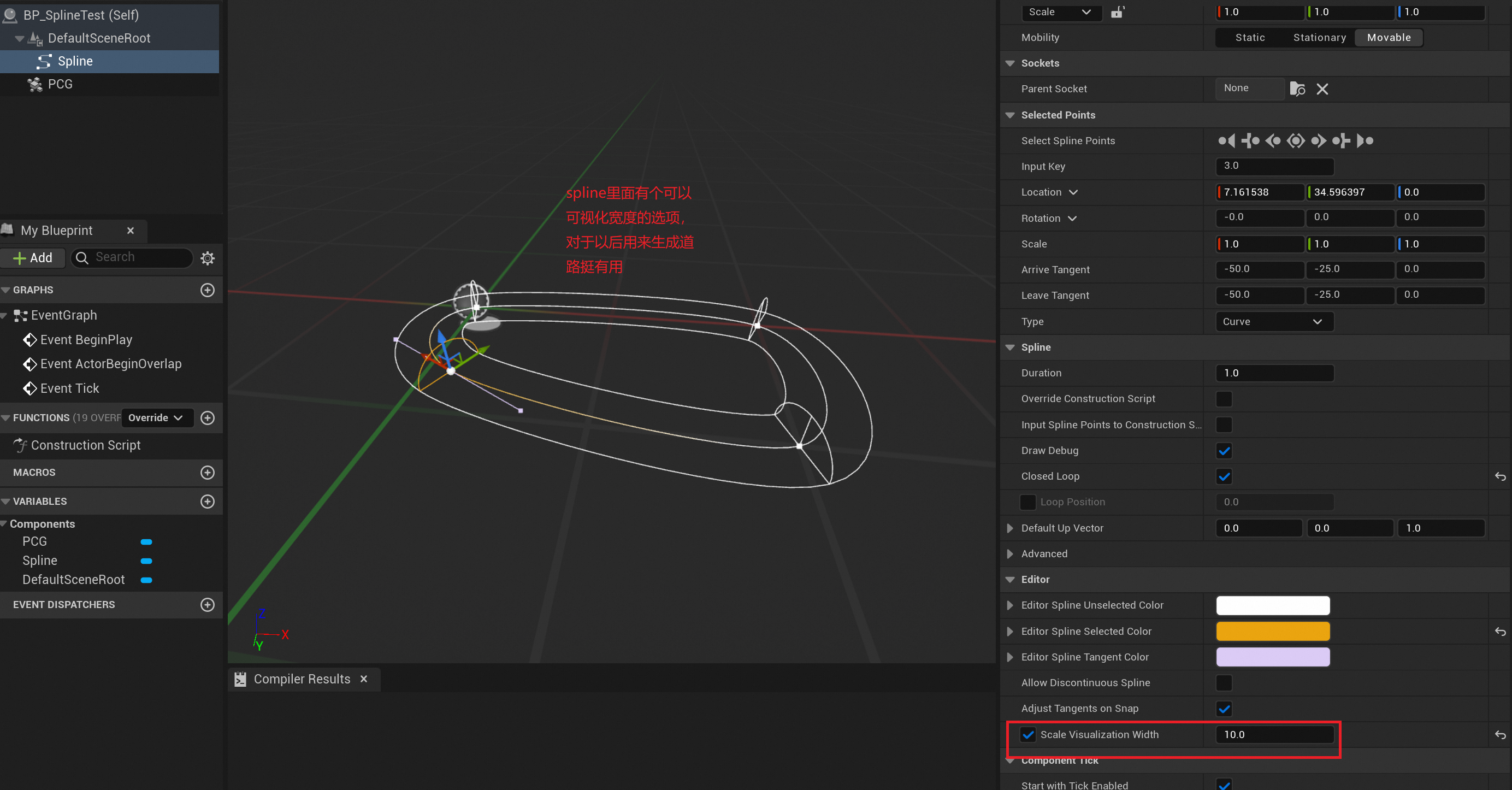Uncheck the Draw Debug checkbox

pos(1224,450)
